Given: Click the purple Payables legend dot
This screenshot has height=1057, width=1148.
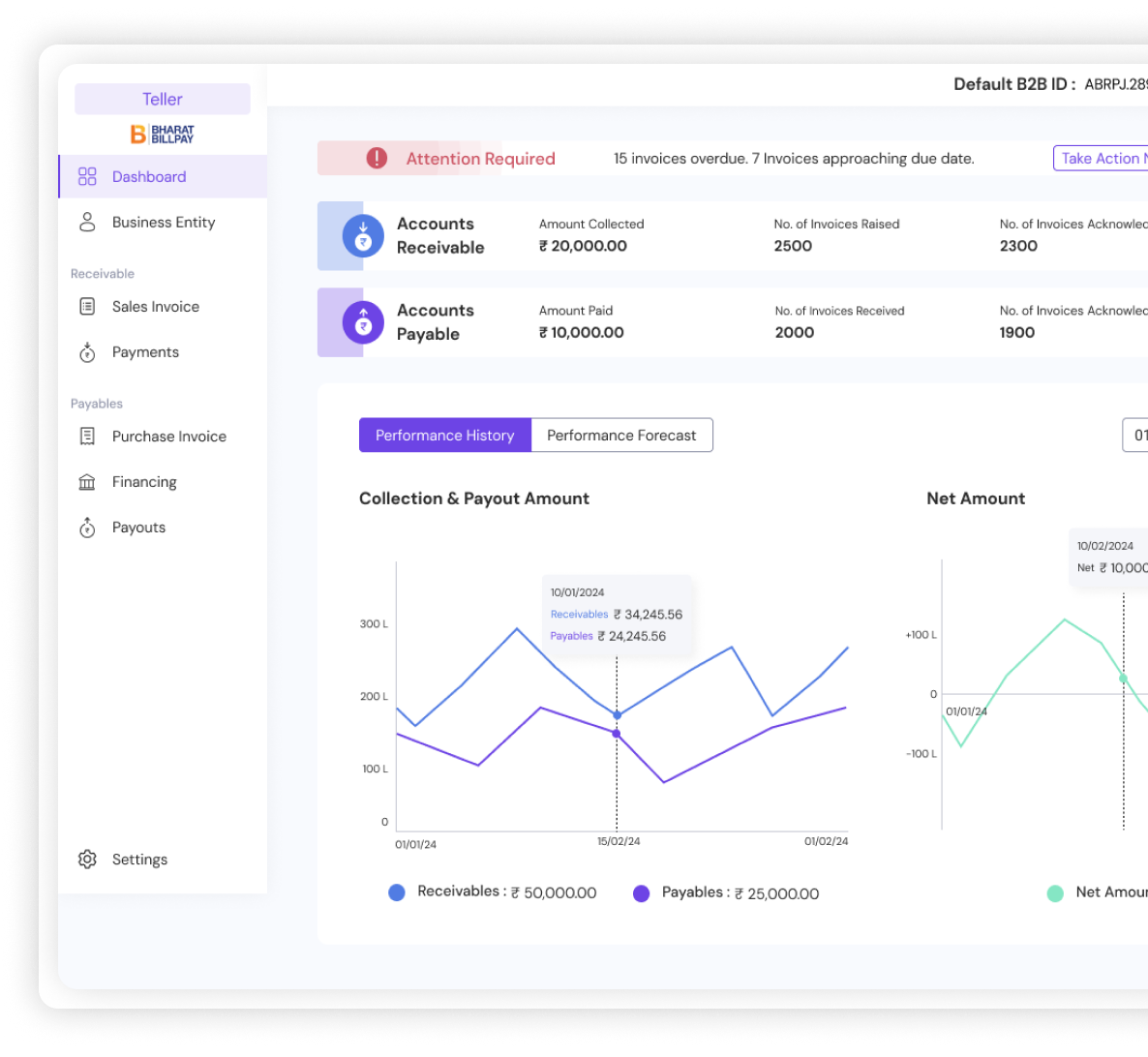Looking at the screenshot, I should [x=641, y=893].
